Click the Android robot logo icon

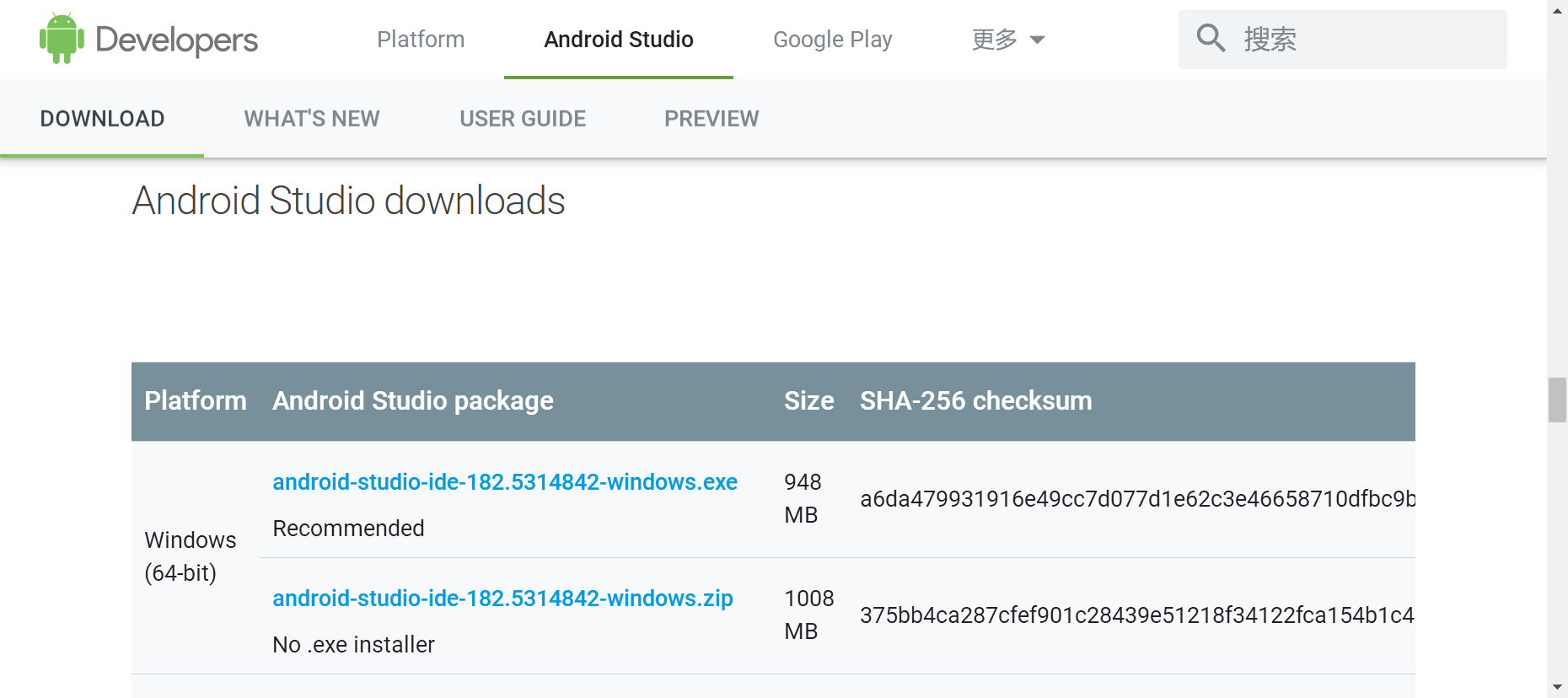point(62,39)
